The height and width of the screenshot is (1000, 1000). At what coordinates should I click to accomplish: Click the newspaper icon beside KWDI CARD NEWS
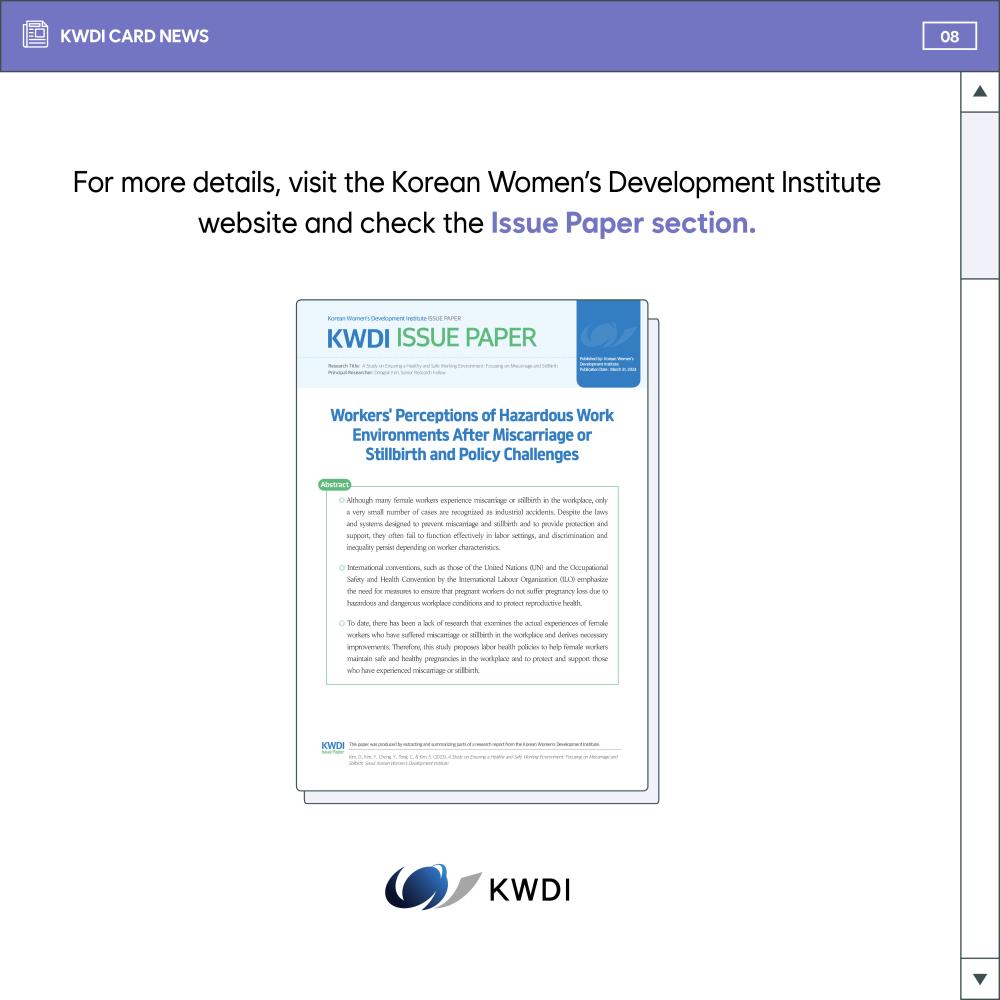pos(35,34)
